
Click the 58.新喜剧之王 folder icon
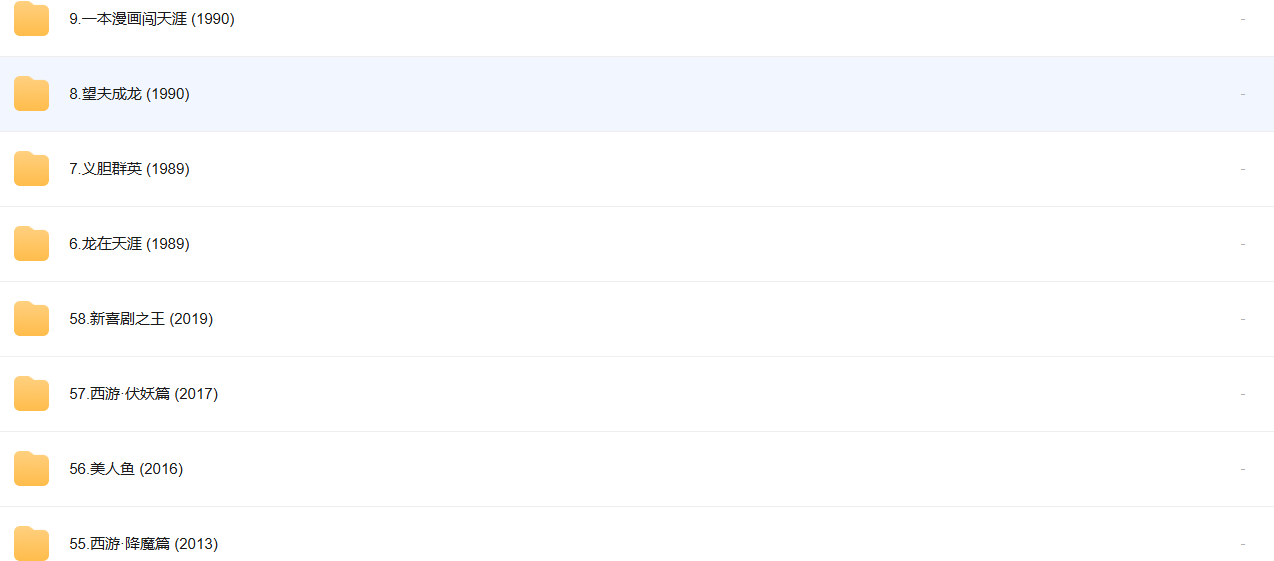pyautogui.click(x=31, y=319)
